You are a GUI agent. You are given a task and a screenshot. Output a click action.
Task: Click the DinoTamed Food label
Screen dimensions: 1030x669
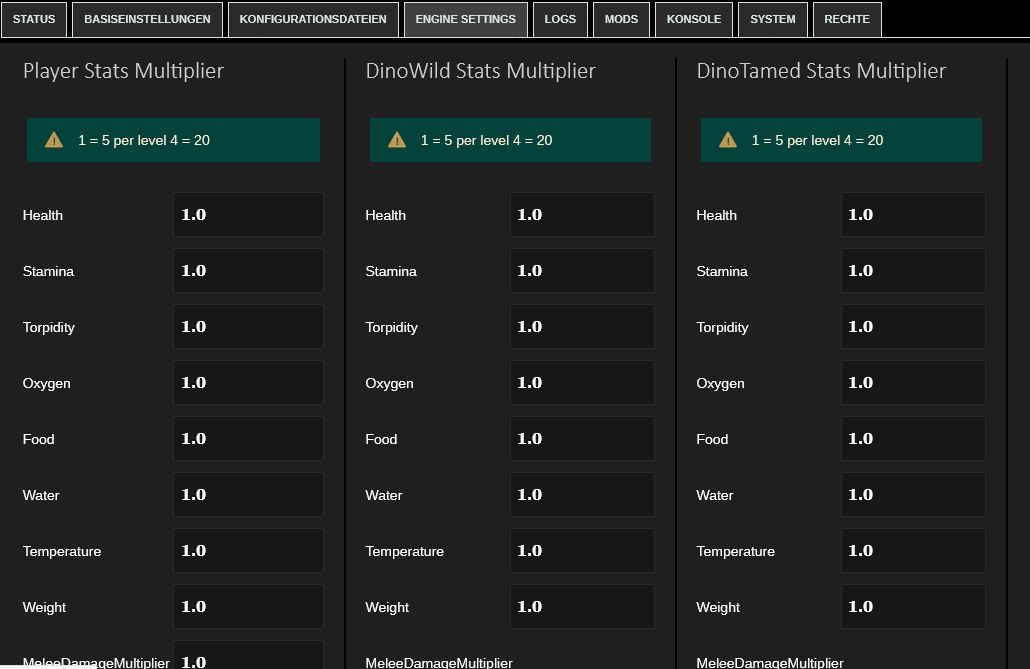coord(712,439)
